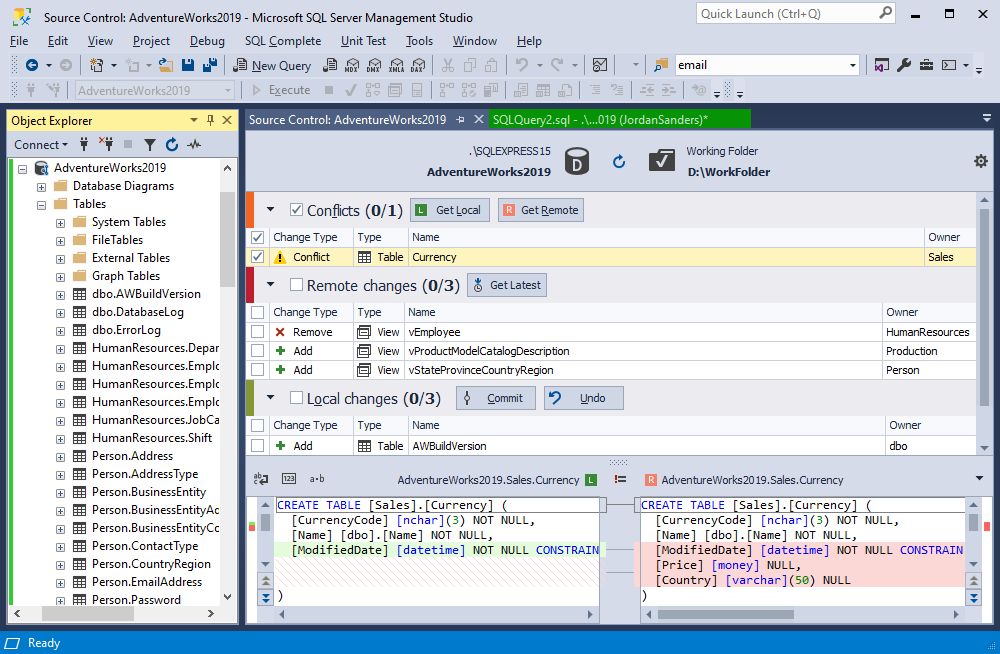Open the Database Engine Query icon

330,65
